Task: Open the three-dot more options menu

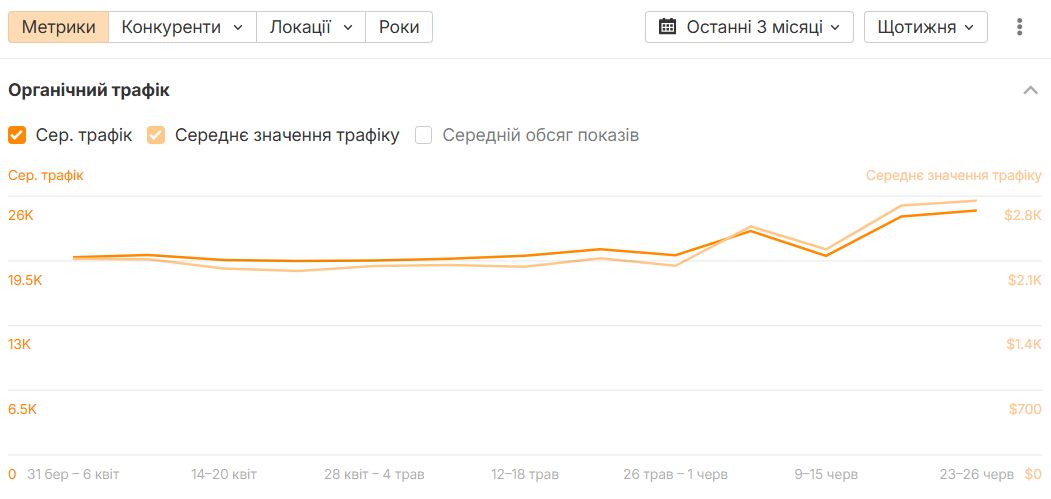Action: (1019, 27)
